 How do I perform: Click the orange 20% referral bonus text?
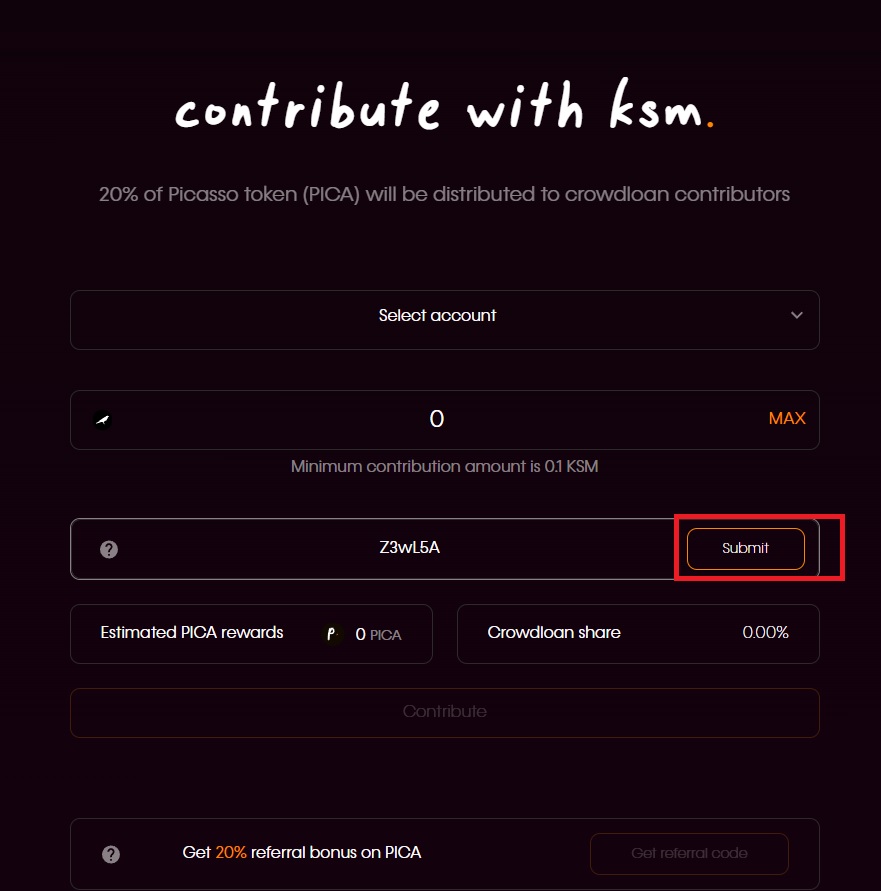(230, 853)
